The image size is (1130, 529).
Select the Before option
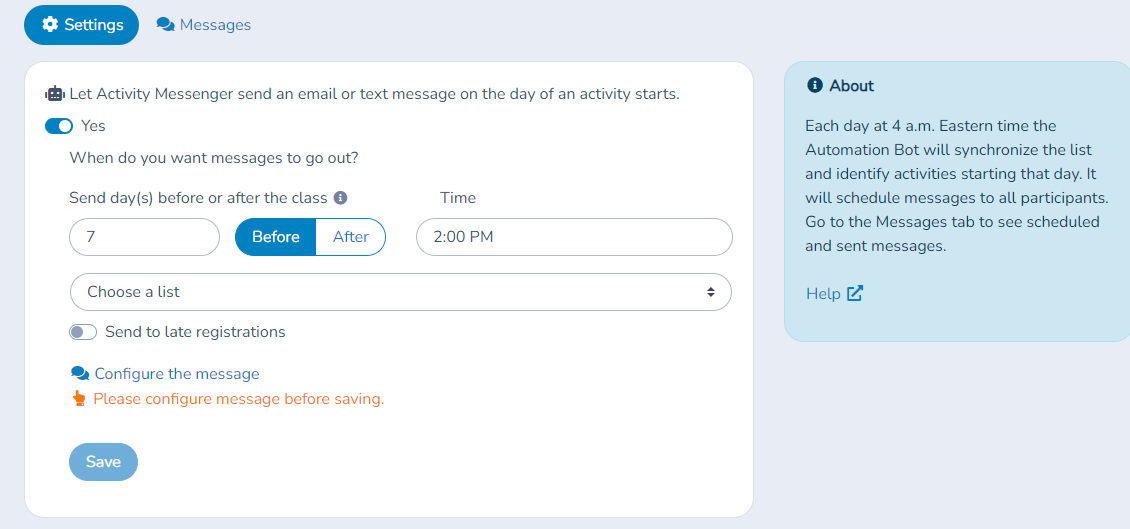coord(276,237)
